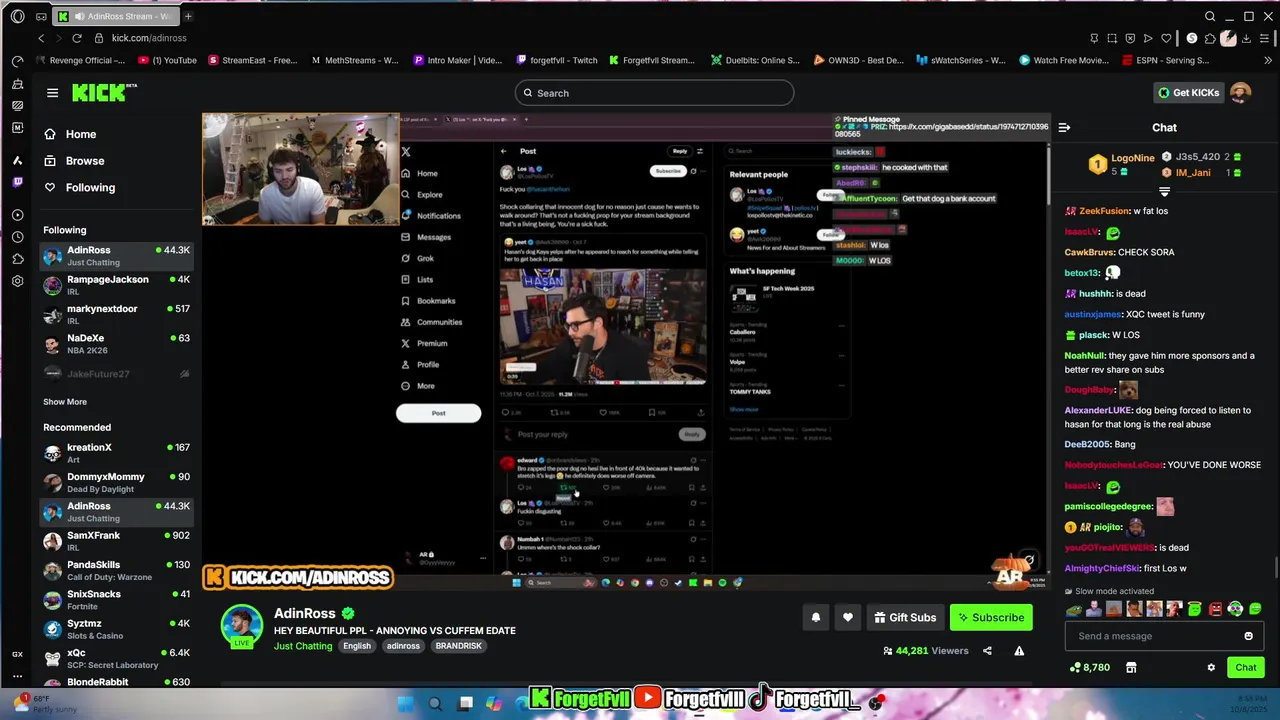Click the browser snapshot icon
This screenshot has height=720, width=1280.
pyautogui.click(x=1112, y=38)
